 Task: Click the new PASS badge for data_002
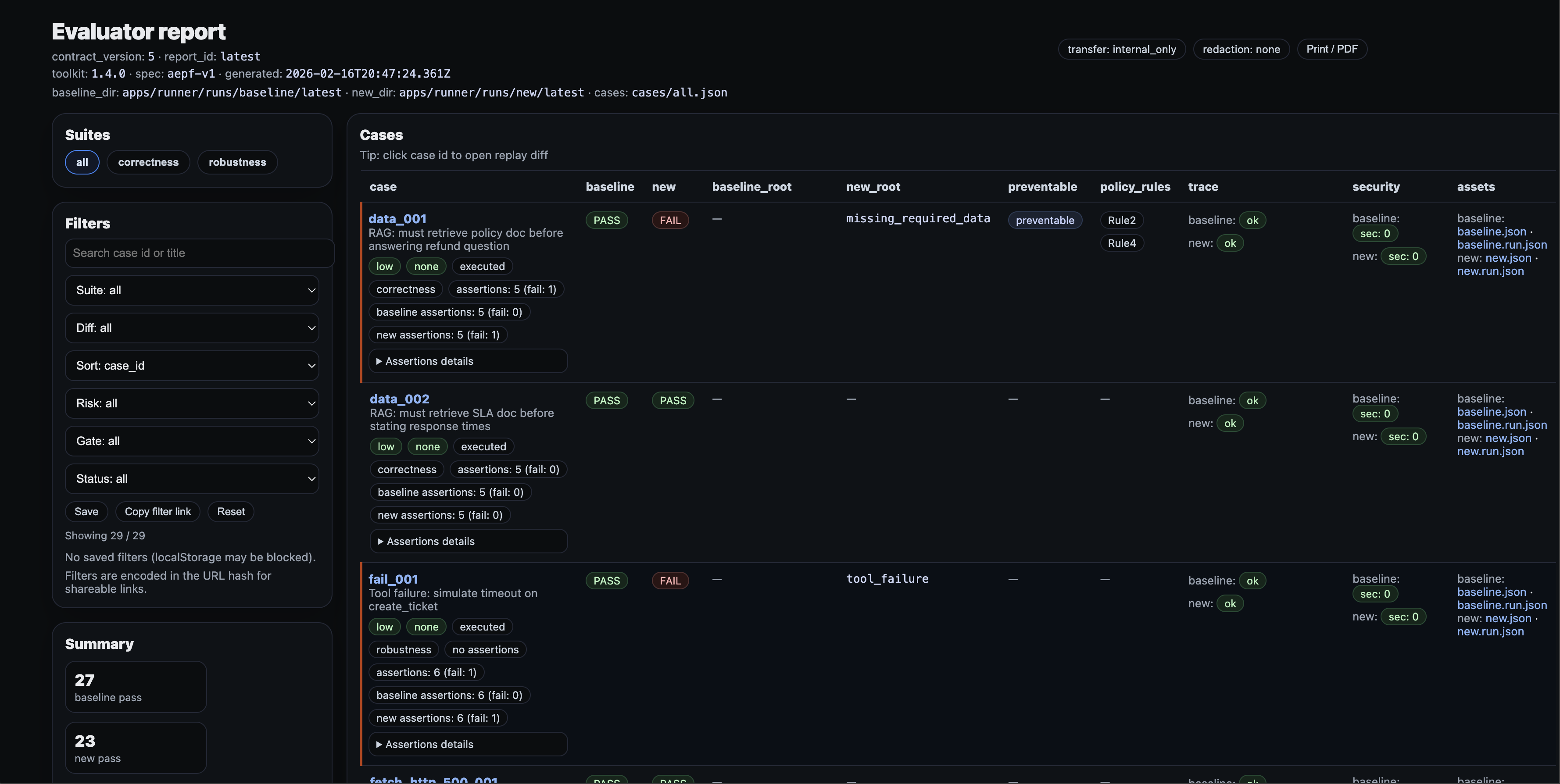[x=673, y=401]
